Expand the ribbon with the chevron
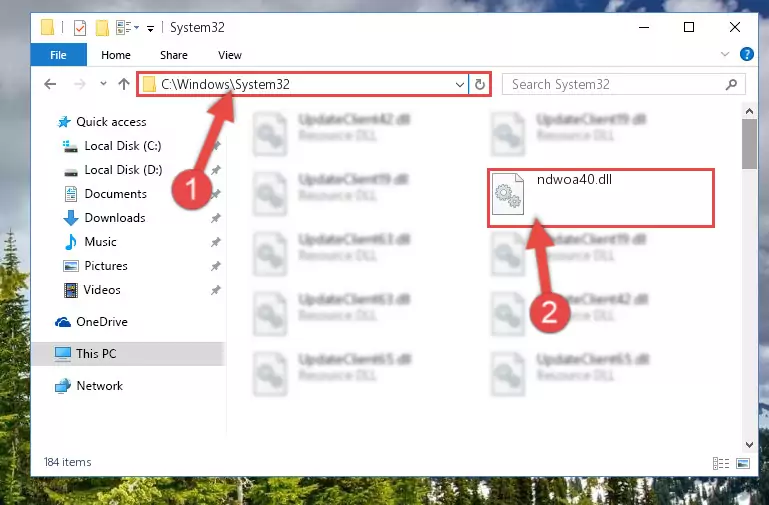 click(724, 54)
